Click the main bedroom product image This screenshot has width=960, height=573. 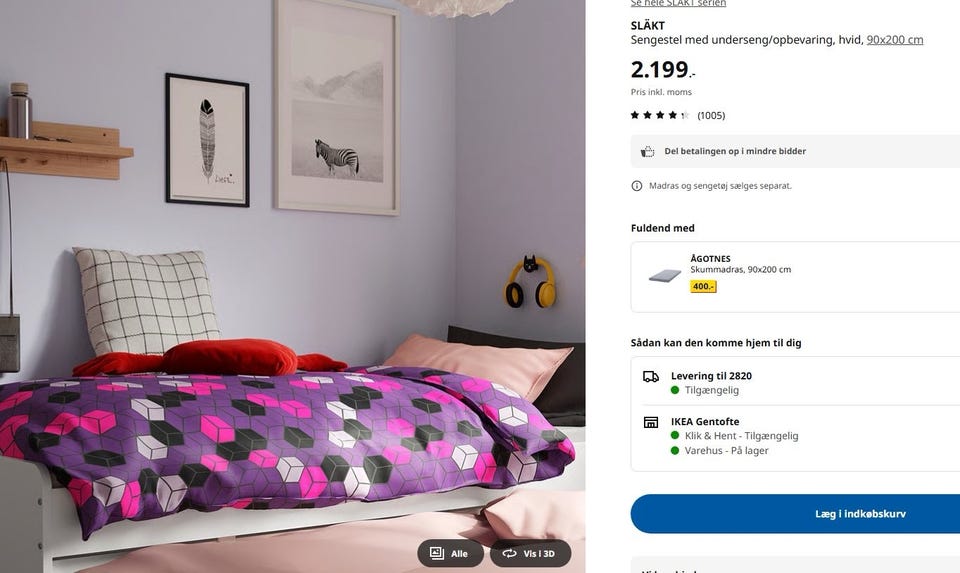[292, 286]
